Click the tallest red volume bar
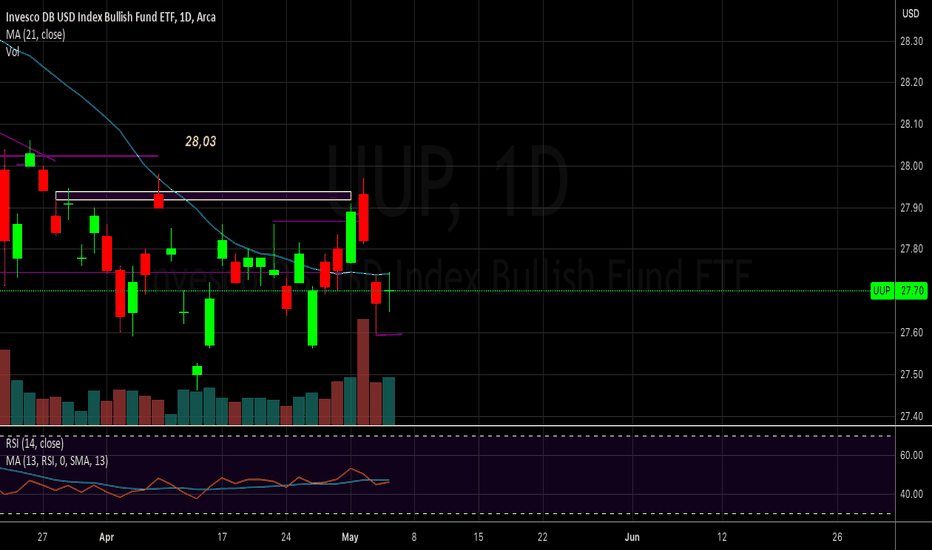This screenshot has height=550, width=932. coord(363,372)
